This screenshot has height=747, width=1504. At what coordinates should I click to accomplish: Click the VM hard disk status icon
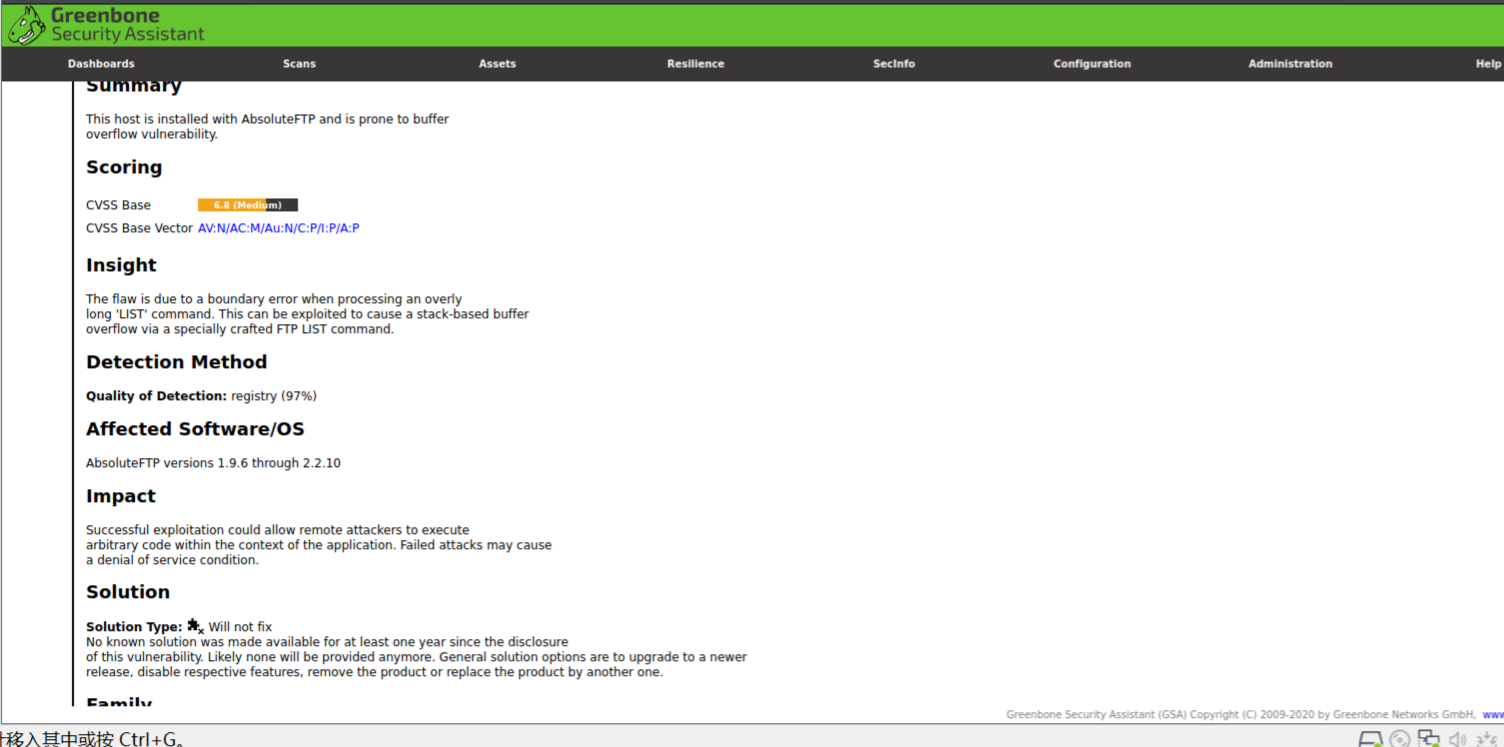point(1370,739)
